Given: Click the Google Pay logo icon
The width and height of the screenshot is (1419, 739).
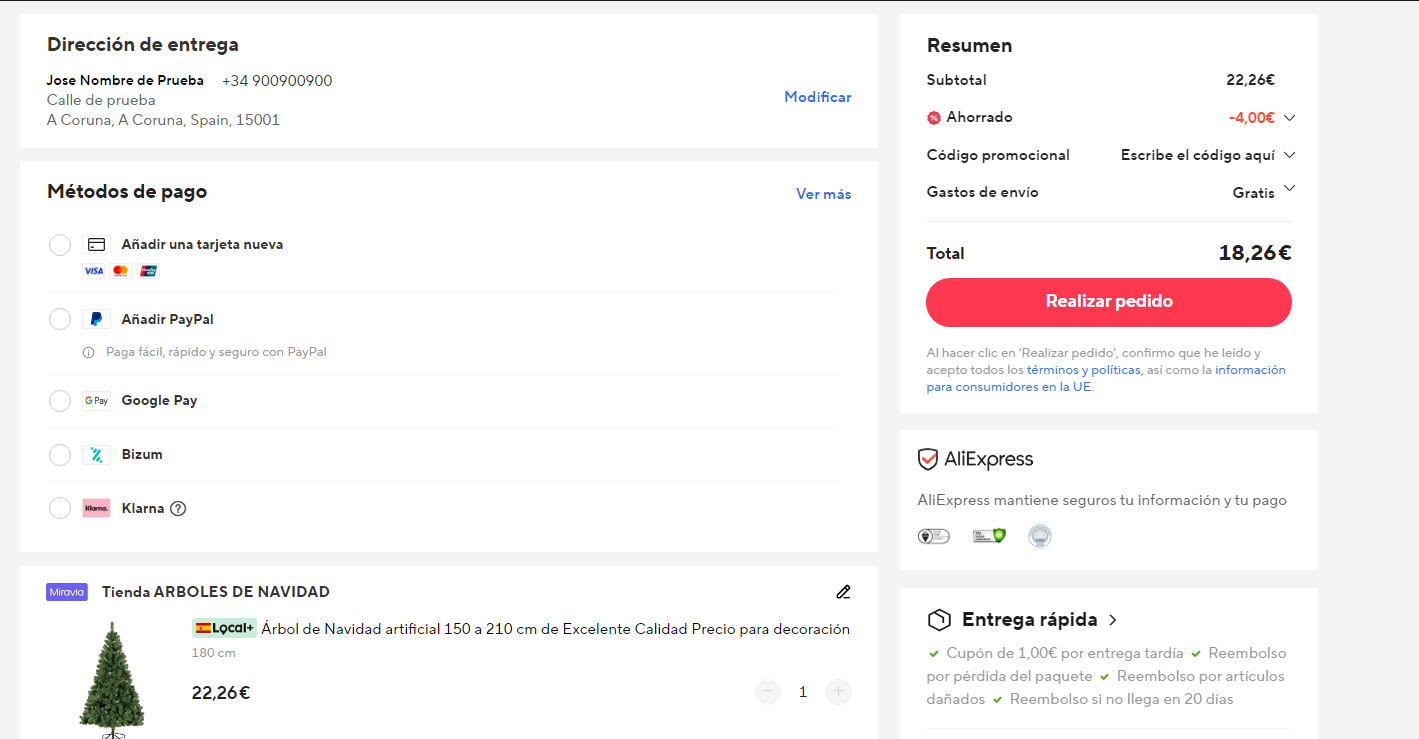Looking at the screenshot, I should pos(96,401).
